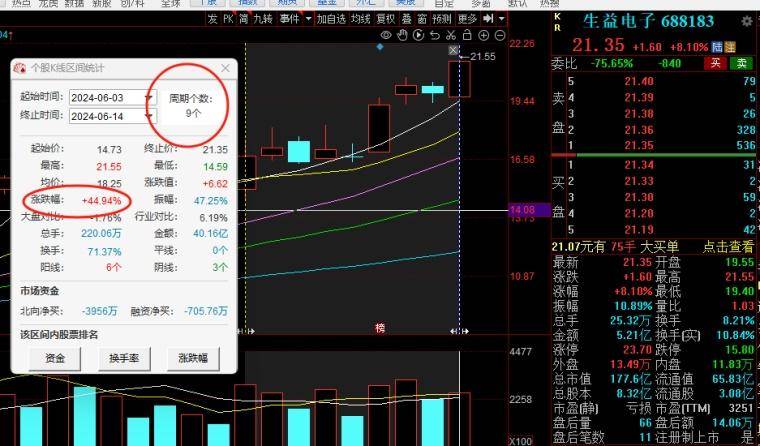Image resolution: width=760 pixels, height=446 pixels.
Task: Open dropdown arrow at toolbar's far right
Action: (x=502, y=19)
